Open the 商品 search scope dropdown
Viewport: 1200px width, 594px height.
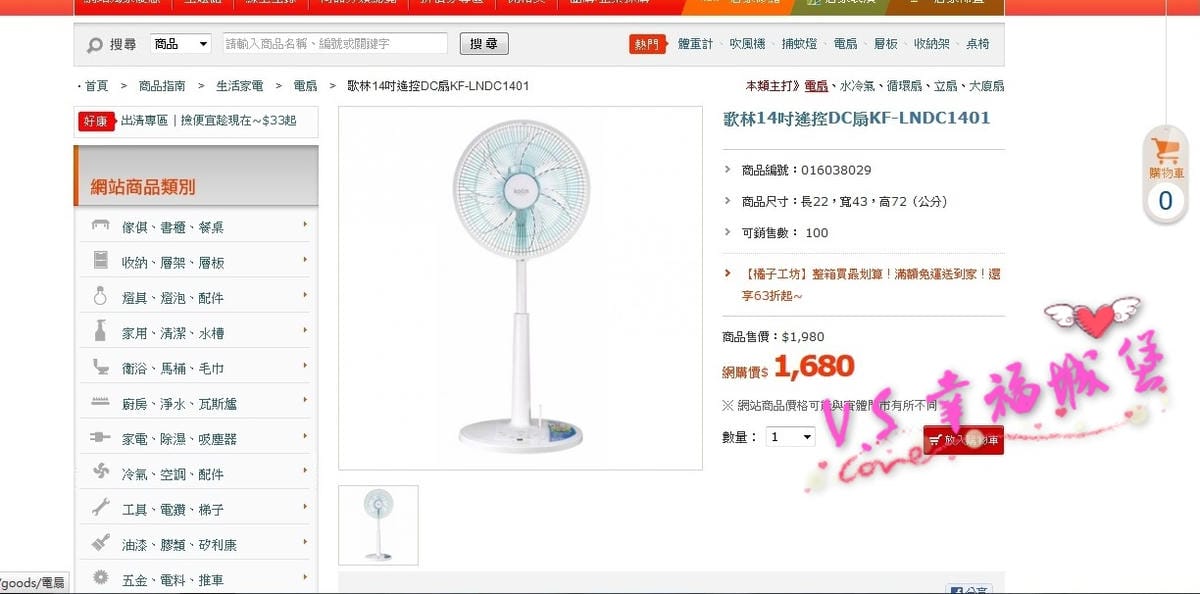[x=181, y=44]
